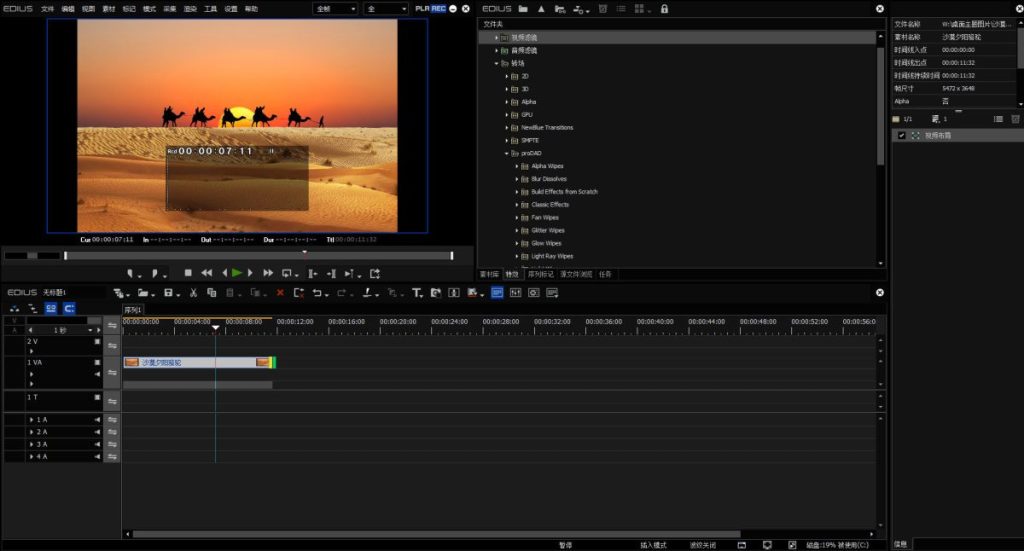Click the Rewind button in player
Viewport: 1024px width, 551px height.
[206, 273]
